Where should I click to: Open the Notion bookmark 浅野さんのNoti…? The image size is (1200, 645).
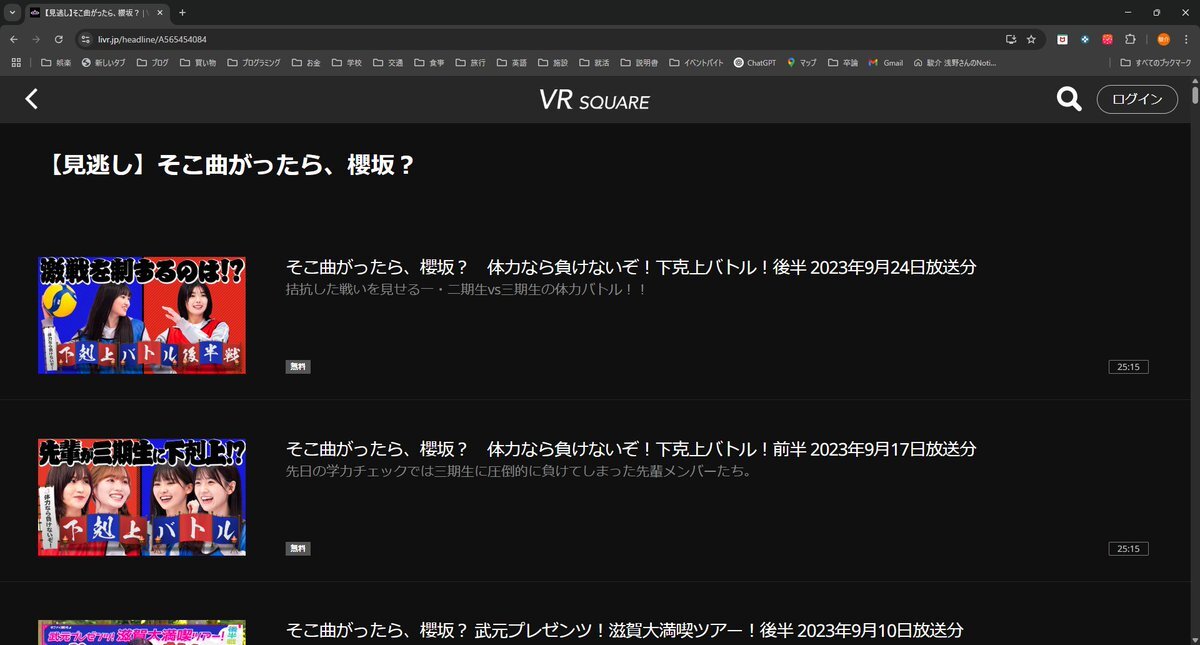point(955,62)
